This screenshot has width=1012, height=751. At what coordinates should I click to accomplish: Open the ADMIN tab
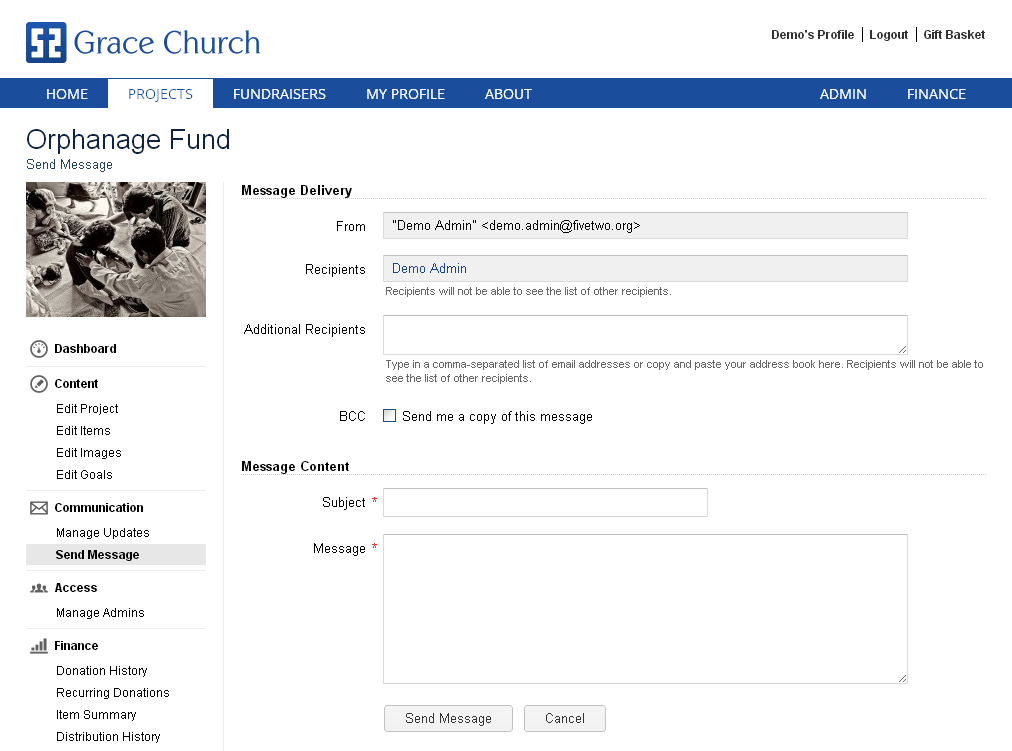pos(843,94)
